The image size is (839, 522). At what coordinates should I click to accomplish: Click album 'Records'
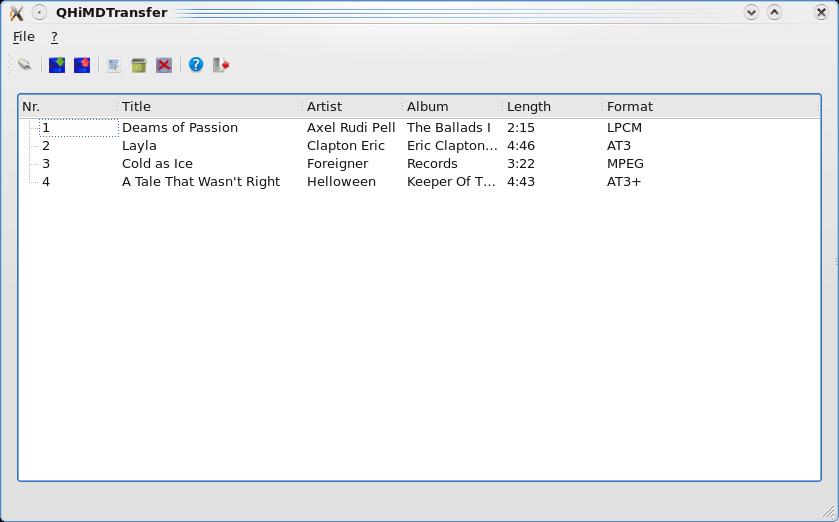coord(432,164)
